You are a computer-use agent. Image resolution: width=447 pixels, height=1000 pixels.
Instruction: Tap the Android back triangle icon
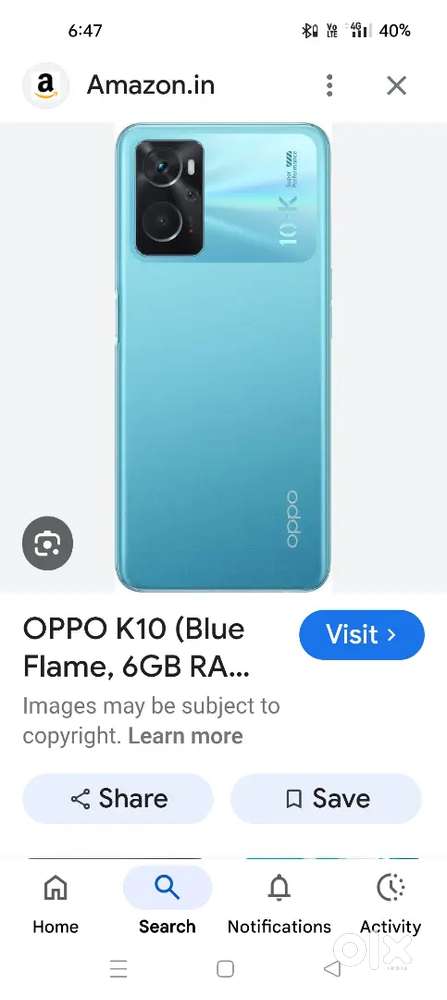click(332, 969)
